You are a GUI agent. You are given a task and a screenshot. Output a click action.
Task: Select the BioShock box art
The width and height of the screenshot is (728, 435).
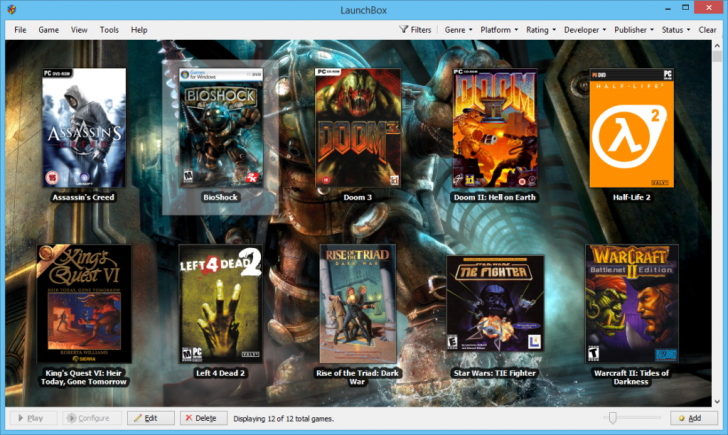pyautogui.click(x=221, y=128)
